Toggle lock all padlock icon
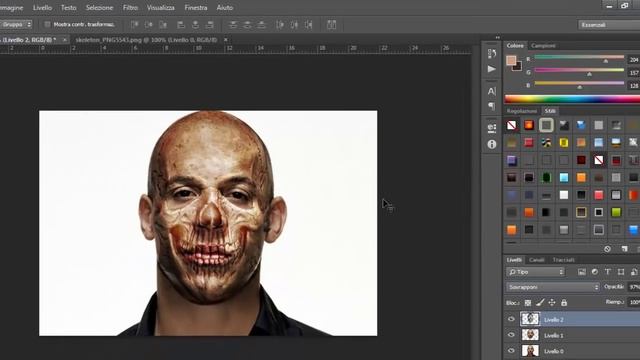This screenshot has width=640, height=360. coord(564,303)
